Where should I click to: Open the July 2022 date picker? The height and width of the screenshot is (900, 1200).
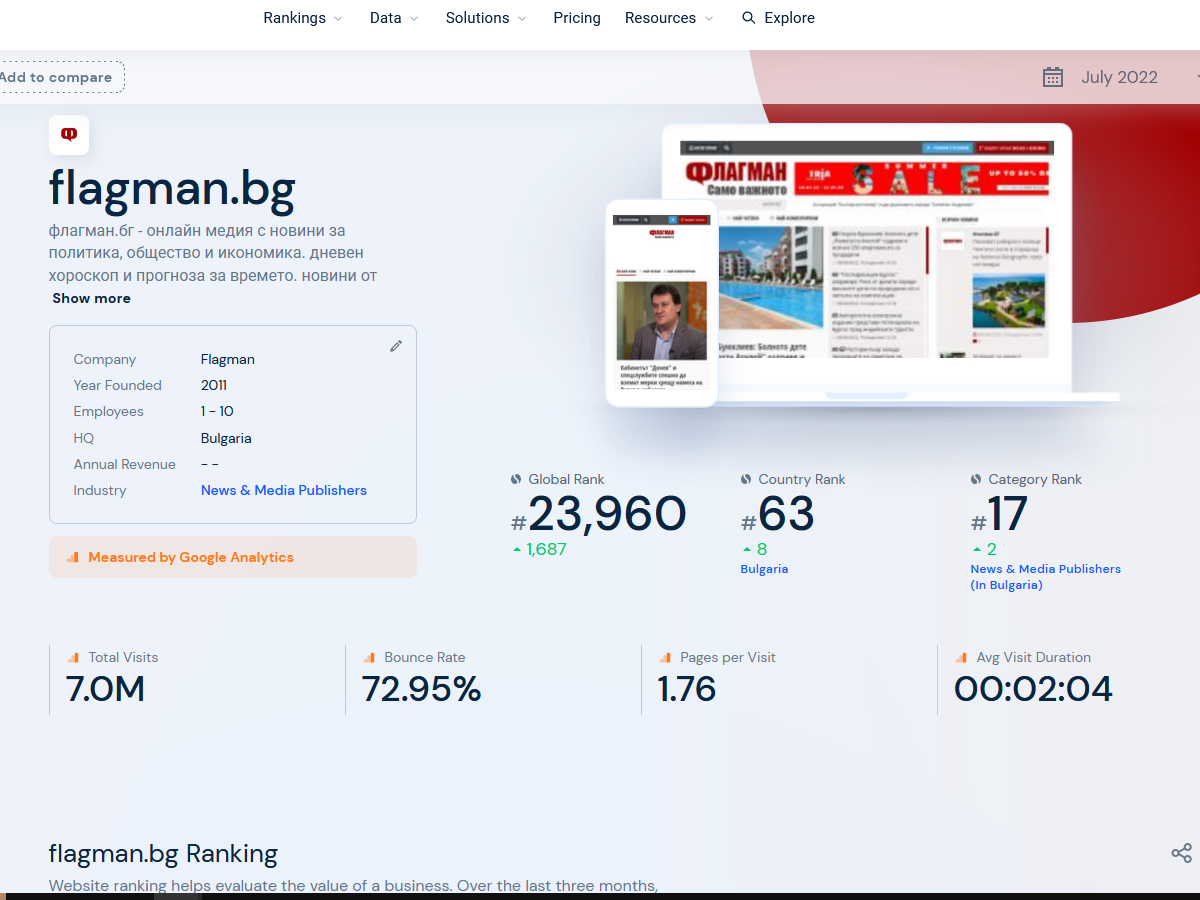pyautogui.click(x=1120, y=77)
